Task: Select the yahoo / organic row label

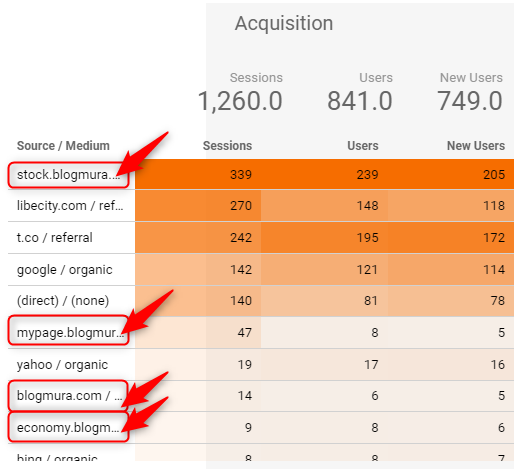Action: (x=62, y=365)
